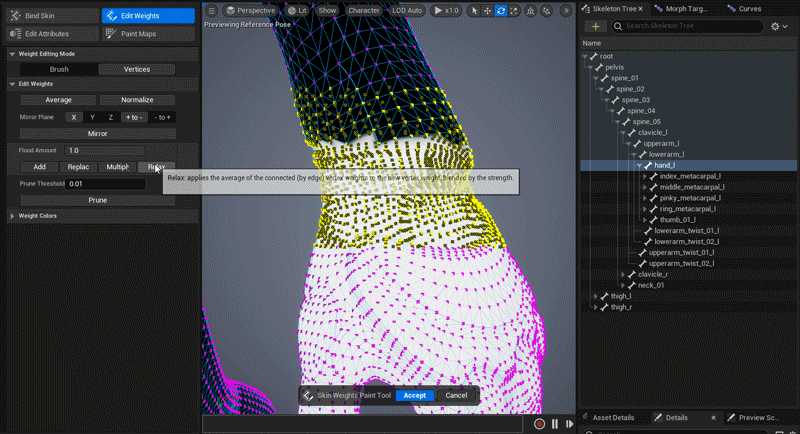
Task: Collapse the Weight Editing Mode section
Action: point(13,54)
